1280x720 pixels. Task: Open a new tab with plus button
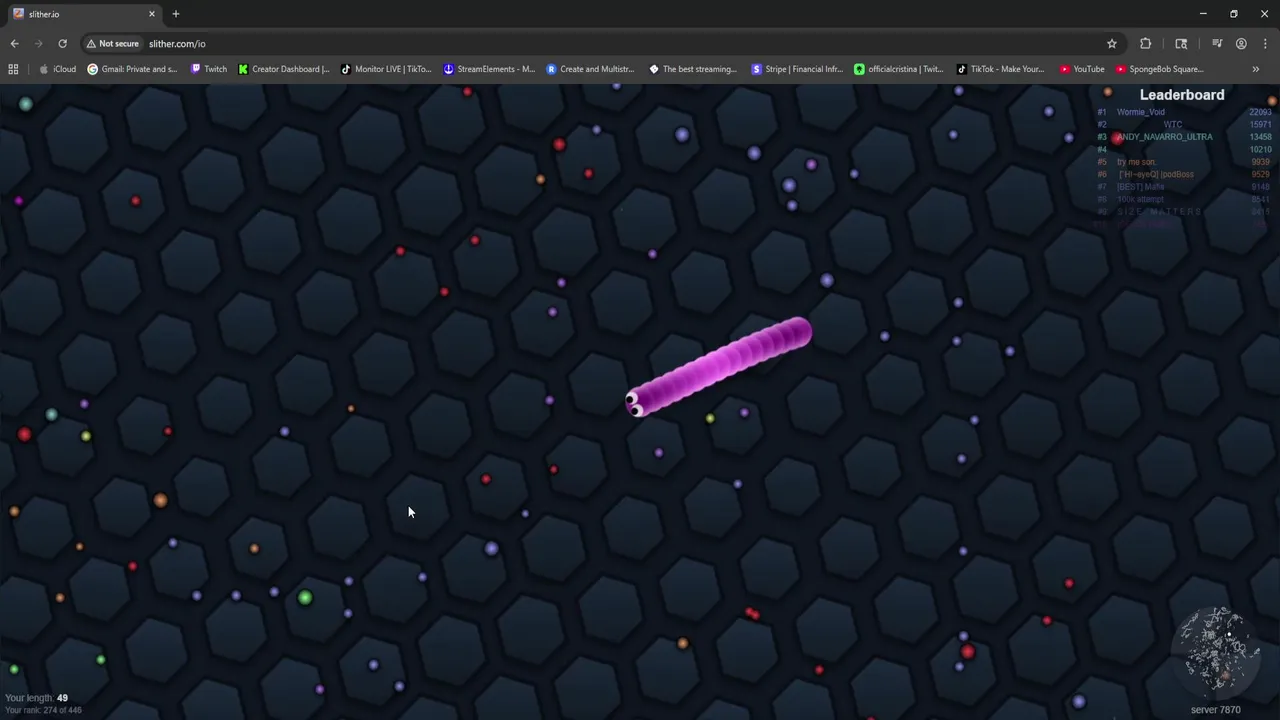175,14
